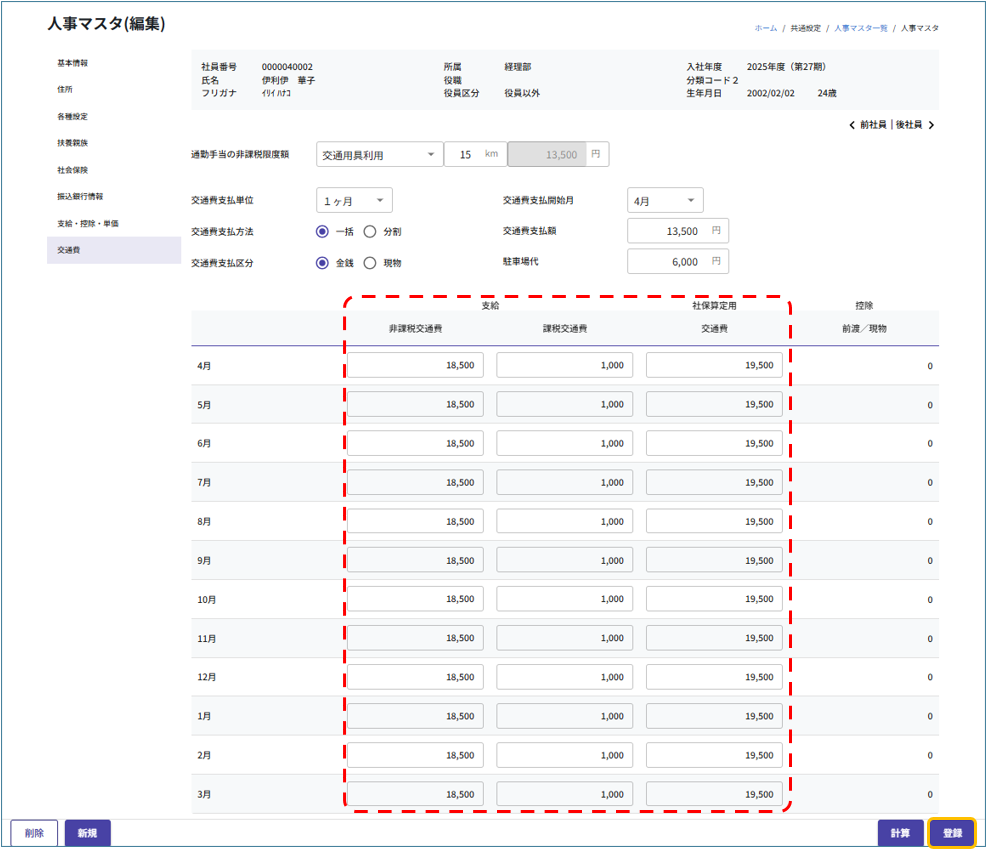
Task: Open 支給・控除・単価 sidebar item
Action: (x=88, y=223)
